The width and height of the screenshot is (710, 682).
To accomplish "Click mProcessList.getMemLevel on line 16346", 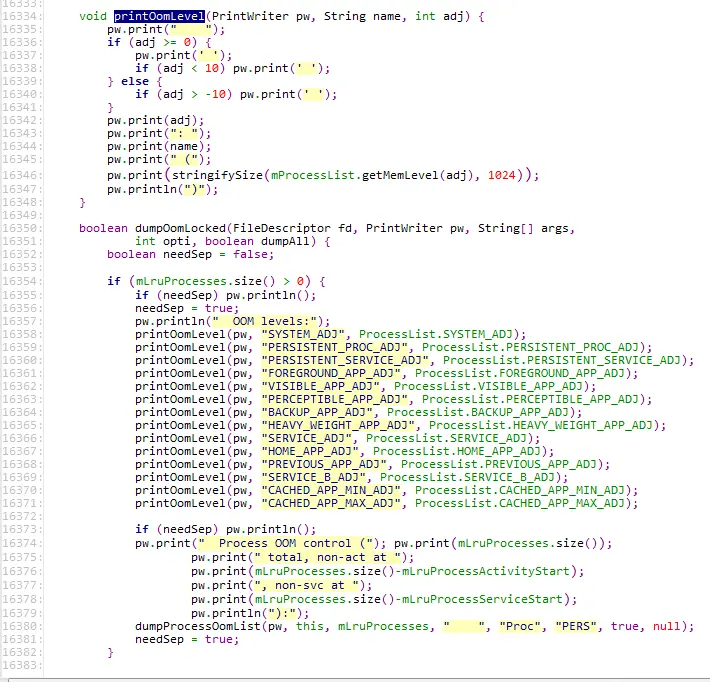I will (355, 175).
